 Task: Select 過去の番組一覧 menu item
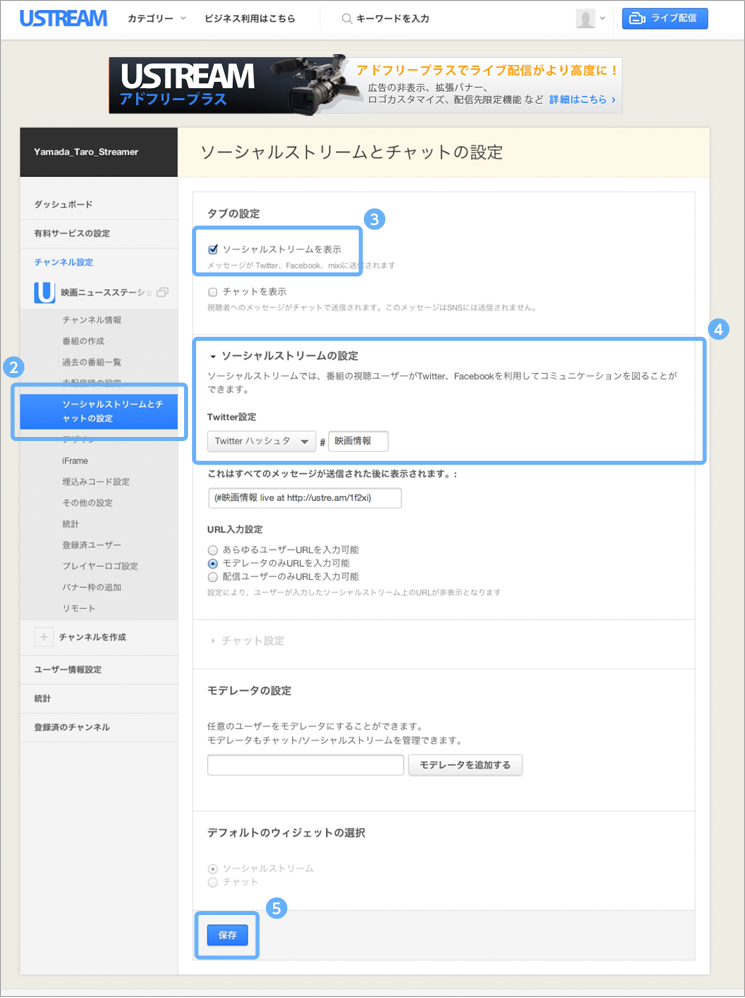92,362
